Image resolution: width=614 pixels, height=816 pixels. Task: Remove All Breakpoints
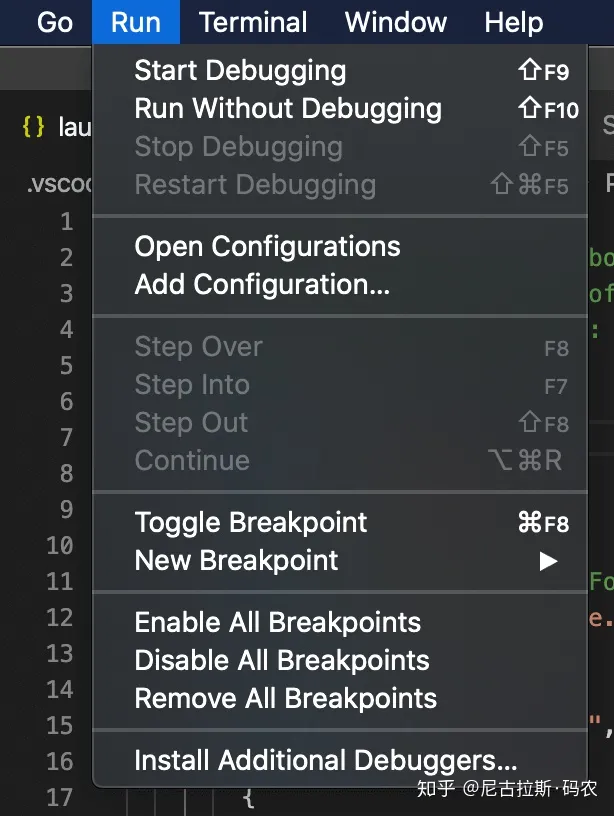(285, 698)
